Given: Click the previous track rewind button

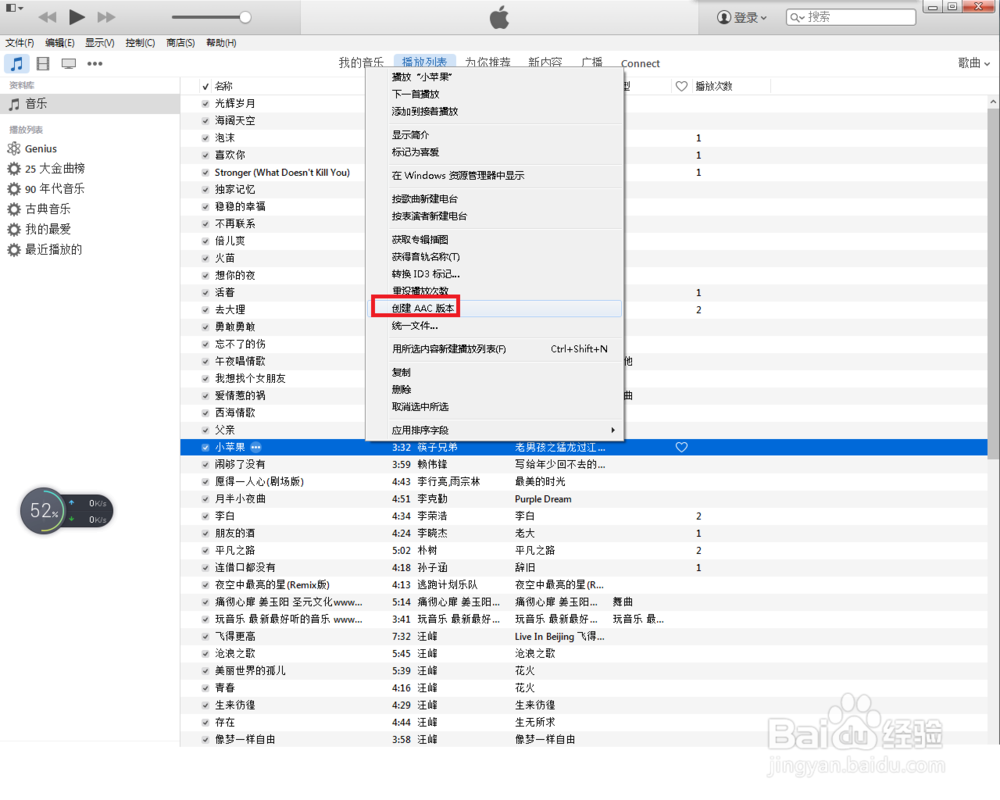Looking at the screenshot, I should 47,17.
